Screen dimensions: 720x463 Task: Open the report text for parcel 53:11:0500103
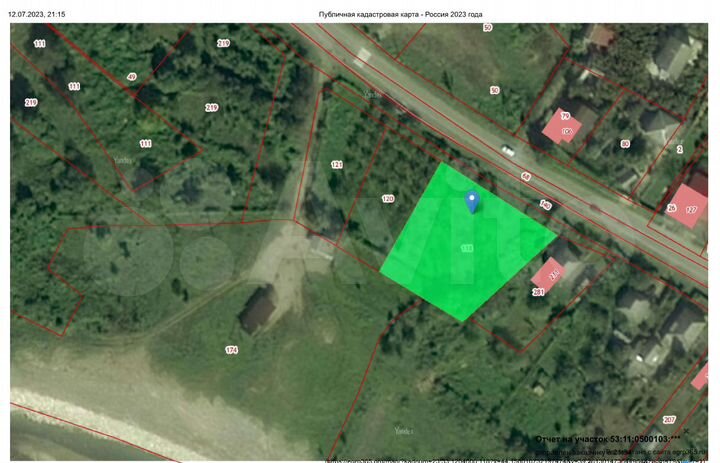point(608,439)
